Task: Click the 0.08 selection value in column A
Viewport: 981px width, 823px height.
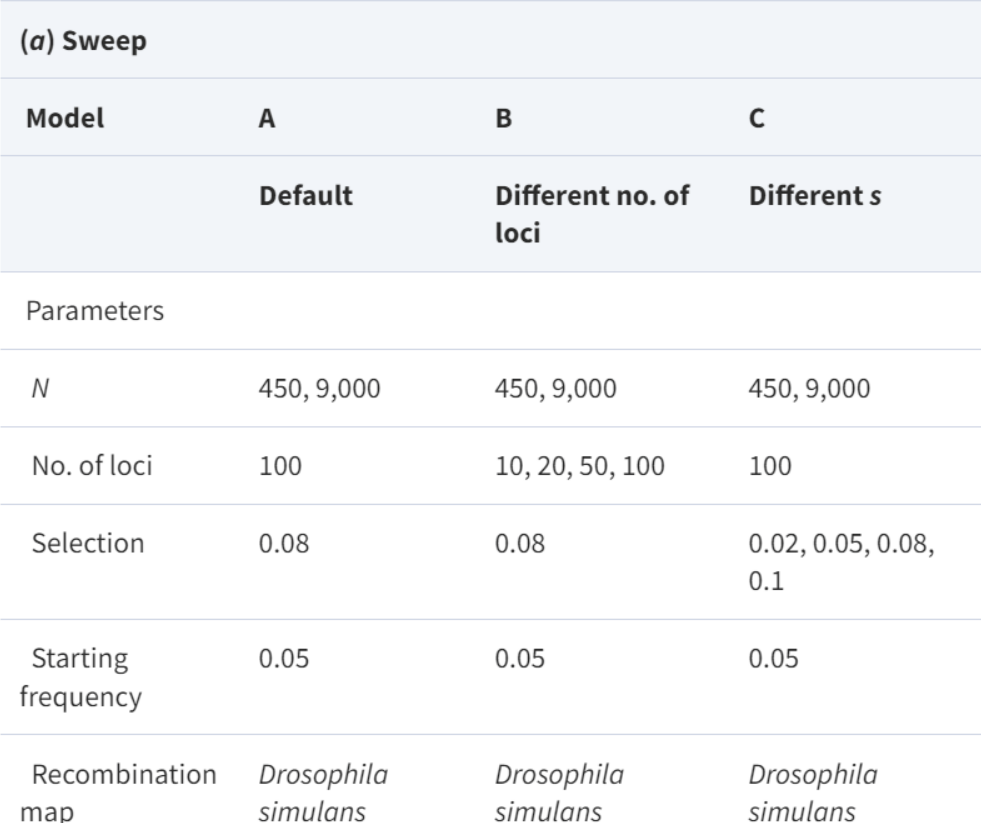Action: click(x=281, y=543)
